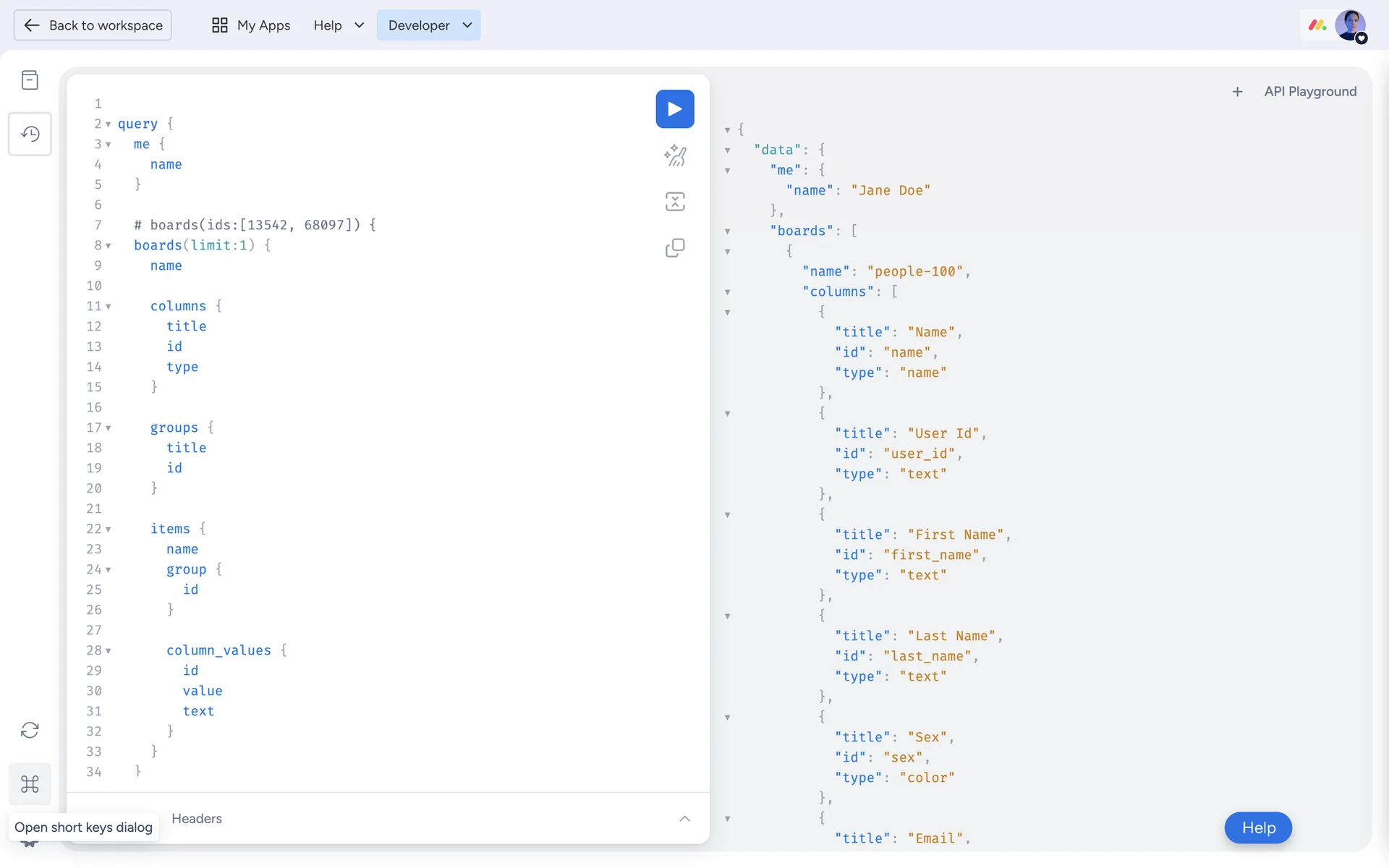This screenshot has width=1389, height=868.
Task: Open short keys dialog icon
Action: point(30,784)
